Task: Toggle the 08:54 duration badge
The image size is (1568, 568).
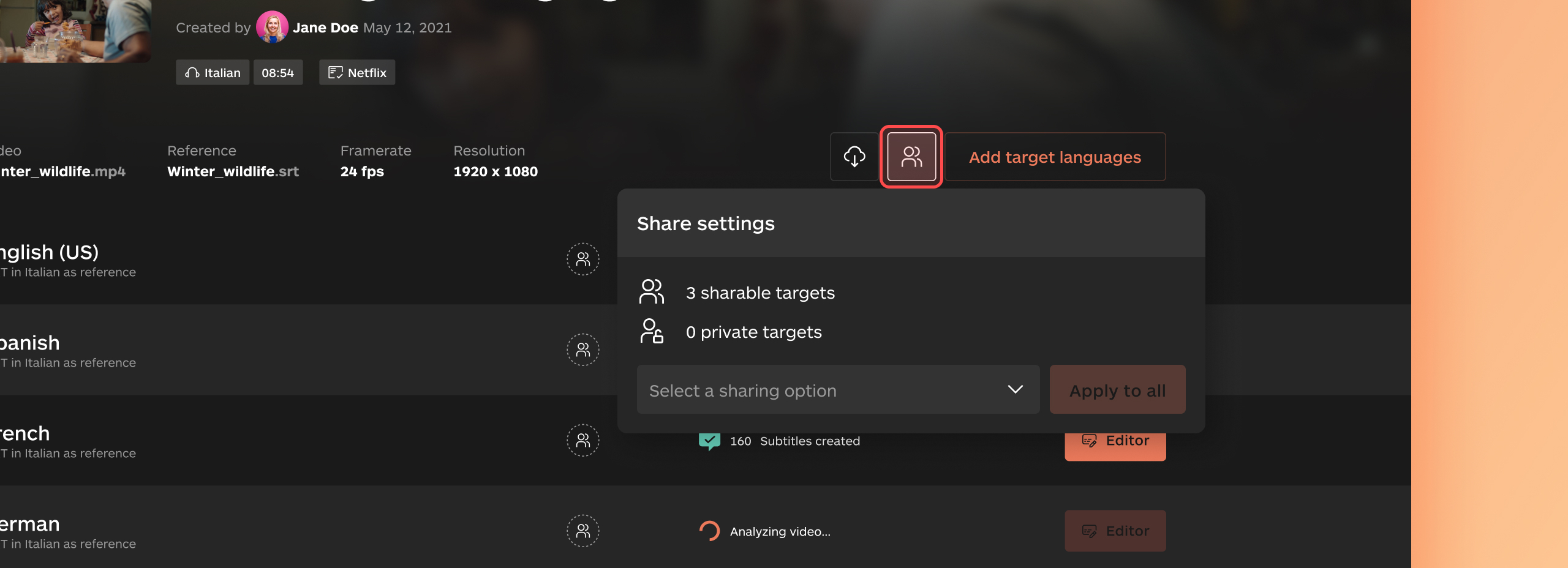Action: (x=278, y=72)
